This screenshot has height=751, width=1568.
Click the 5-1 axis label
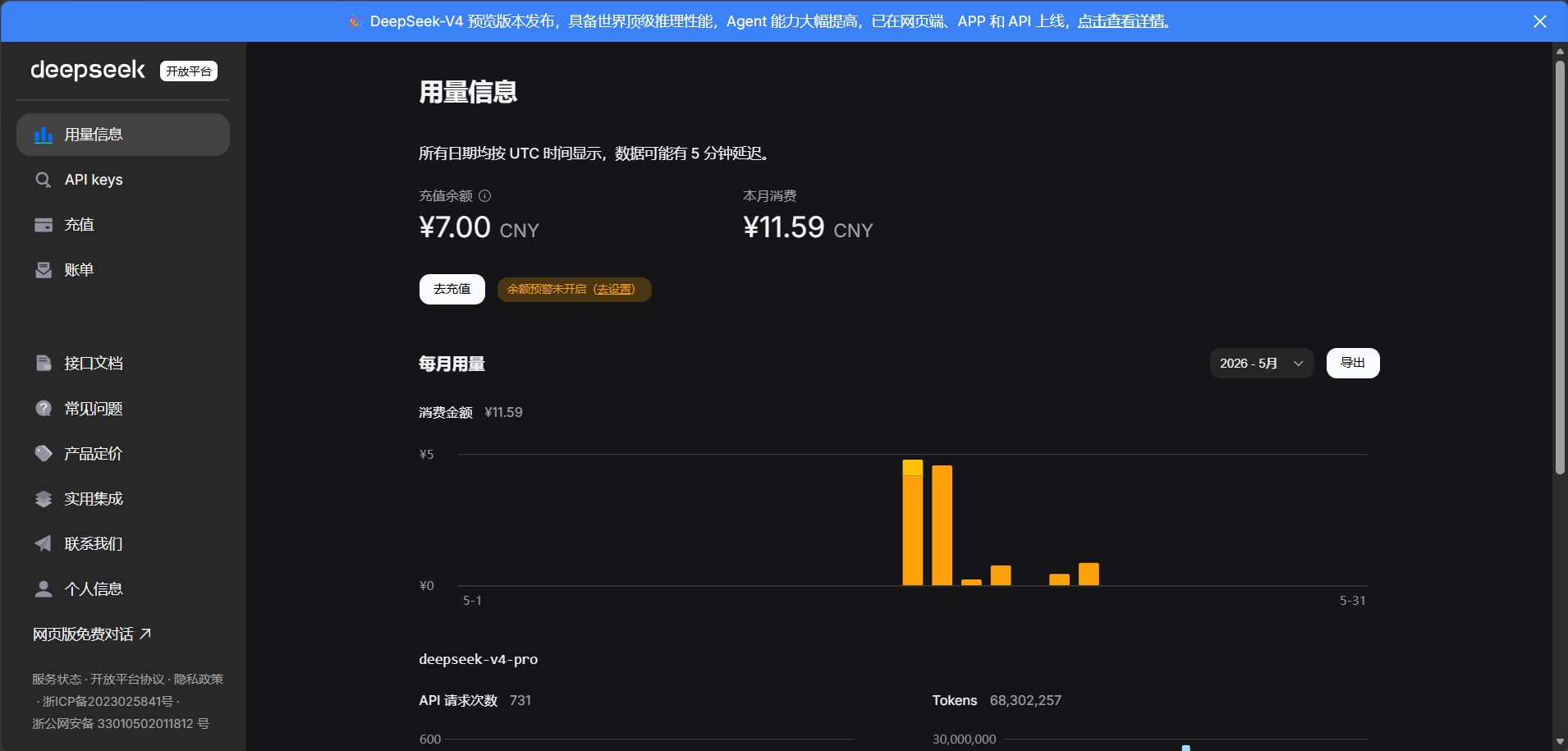click(472, 601)
